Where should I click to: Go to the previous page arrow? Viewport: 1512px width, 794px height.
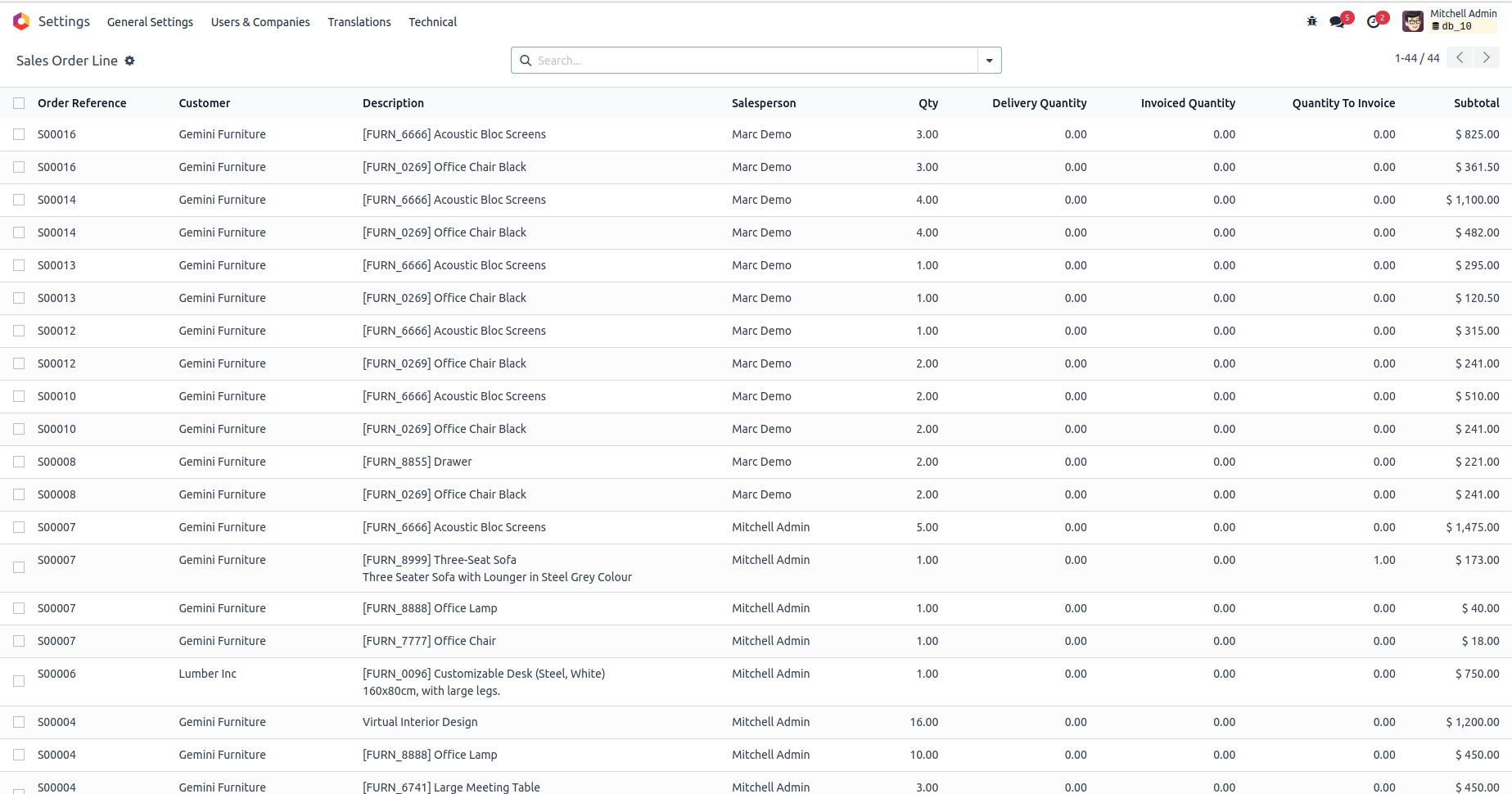1460,57
